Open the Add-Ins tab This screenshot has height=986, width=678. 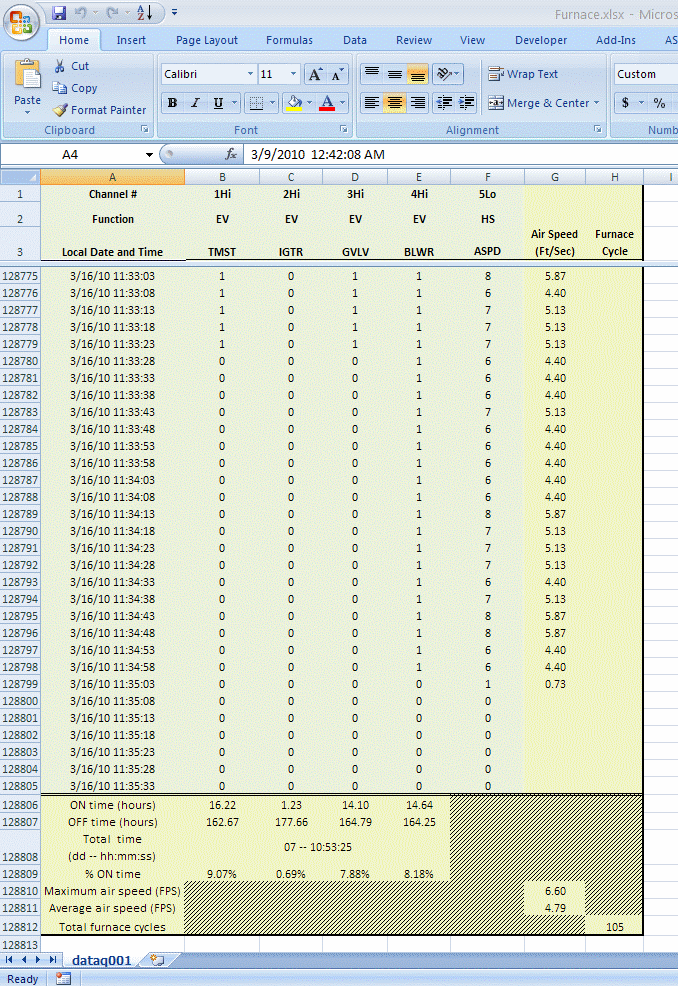click(x=616, y=40)
